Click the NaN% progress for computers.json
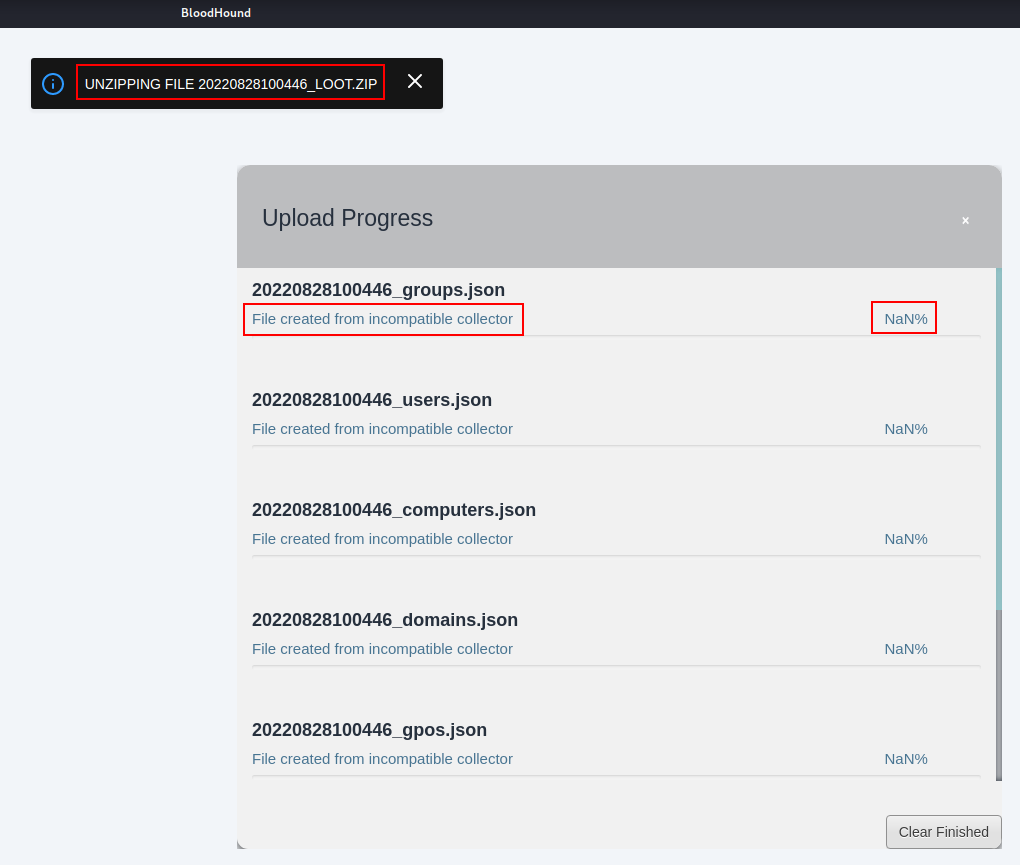Viewport: 1020px width, 865px height. point(905,539)
